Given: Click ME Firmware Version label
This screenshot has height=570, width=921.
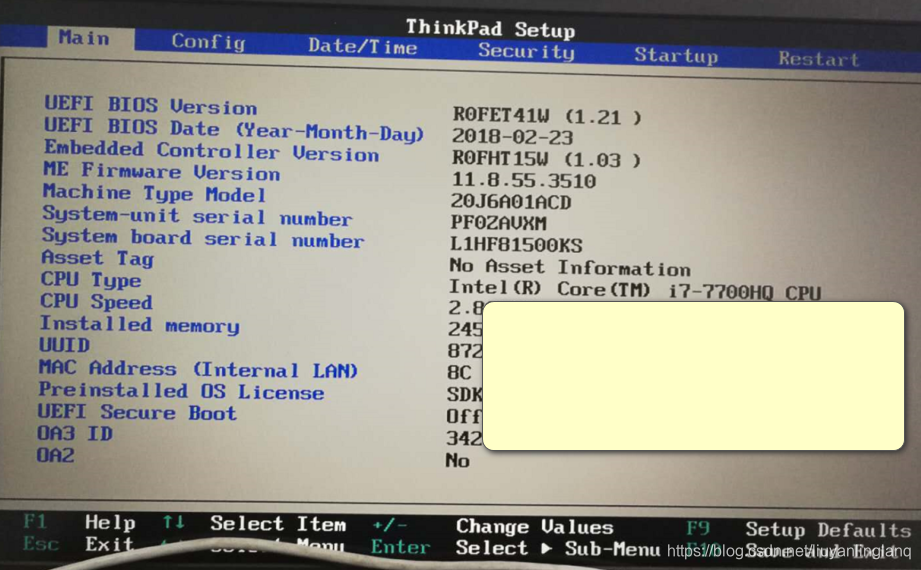Looking at the screenshot, I should coord(162,172).
